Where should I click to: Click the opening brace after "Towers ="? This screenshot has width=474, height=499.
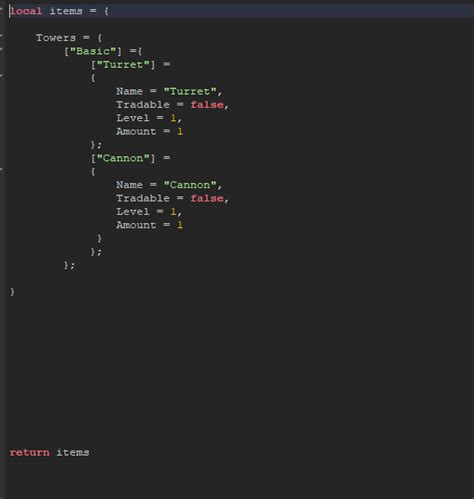pos(99,38)
